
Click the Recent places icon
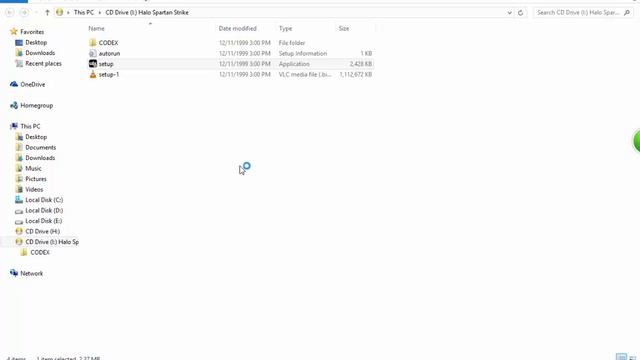[x=19, y=63]
